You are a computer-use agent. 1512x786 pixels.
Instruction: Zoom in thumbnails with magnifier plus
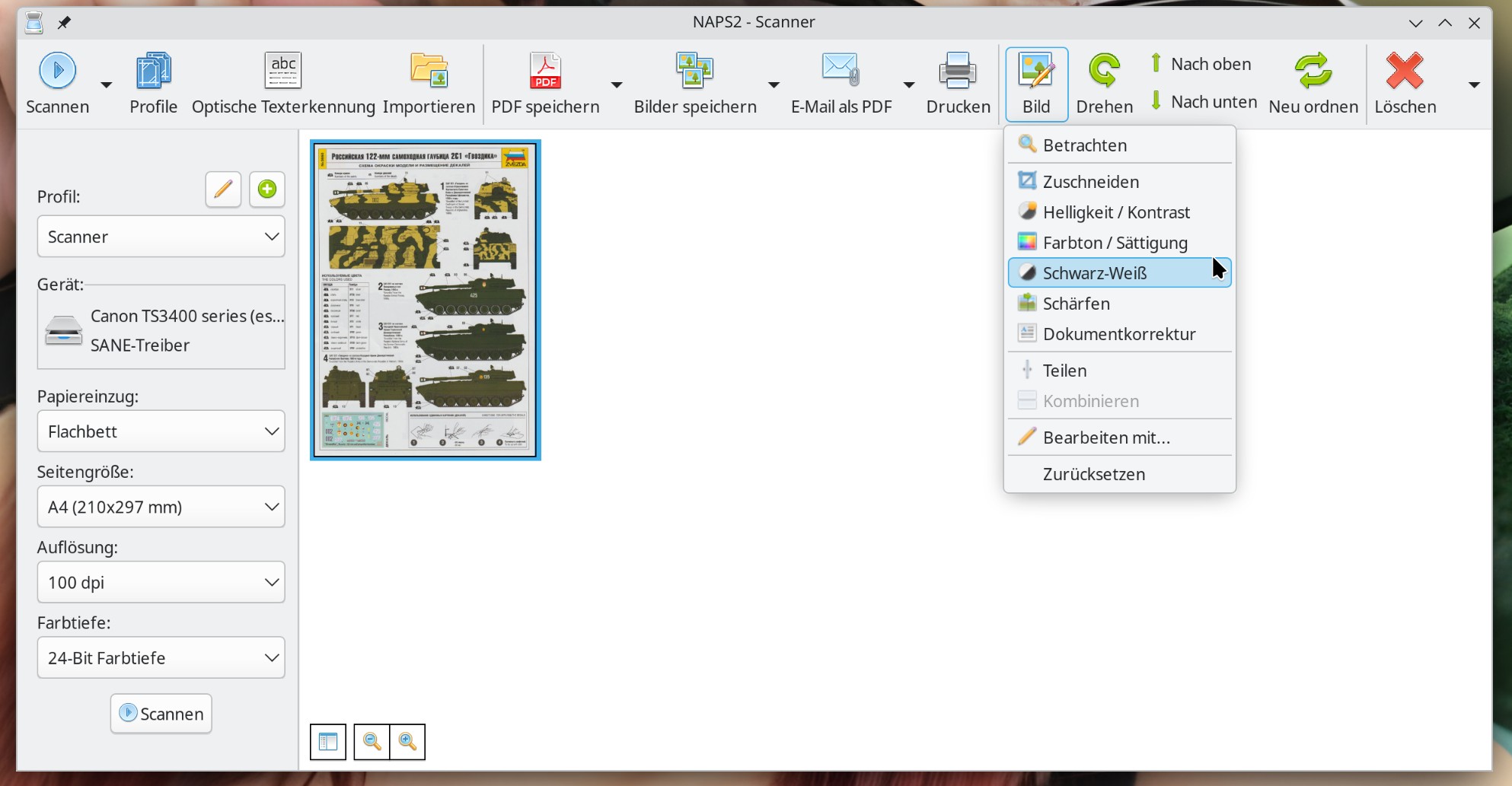pyautogui.click(x=407, y=741)
